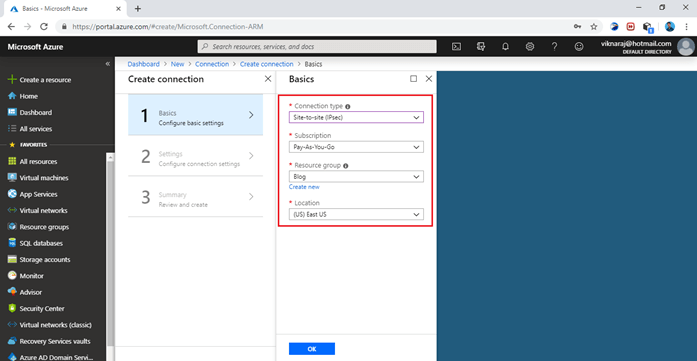Go to Connection in the breadcrumb
The width and height of the screenshot is (697, 361).
tap(212, 64)
